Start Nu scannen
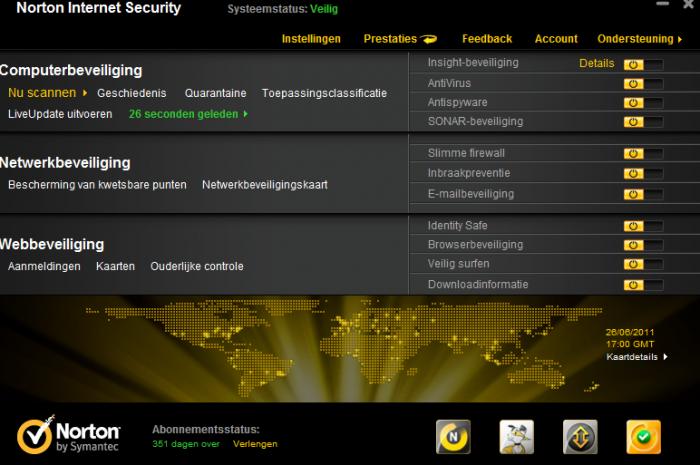 (42, 93)
